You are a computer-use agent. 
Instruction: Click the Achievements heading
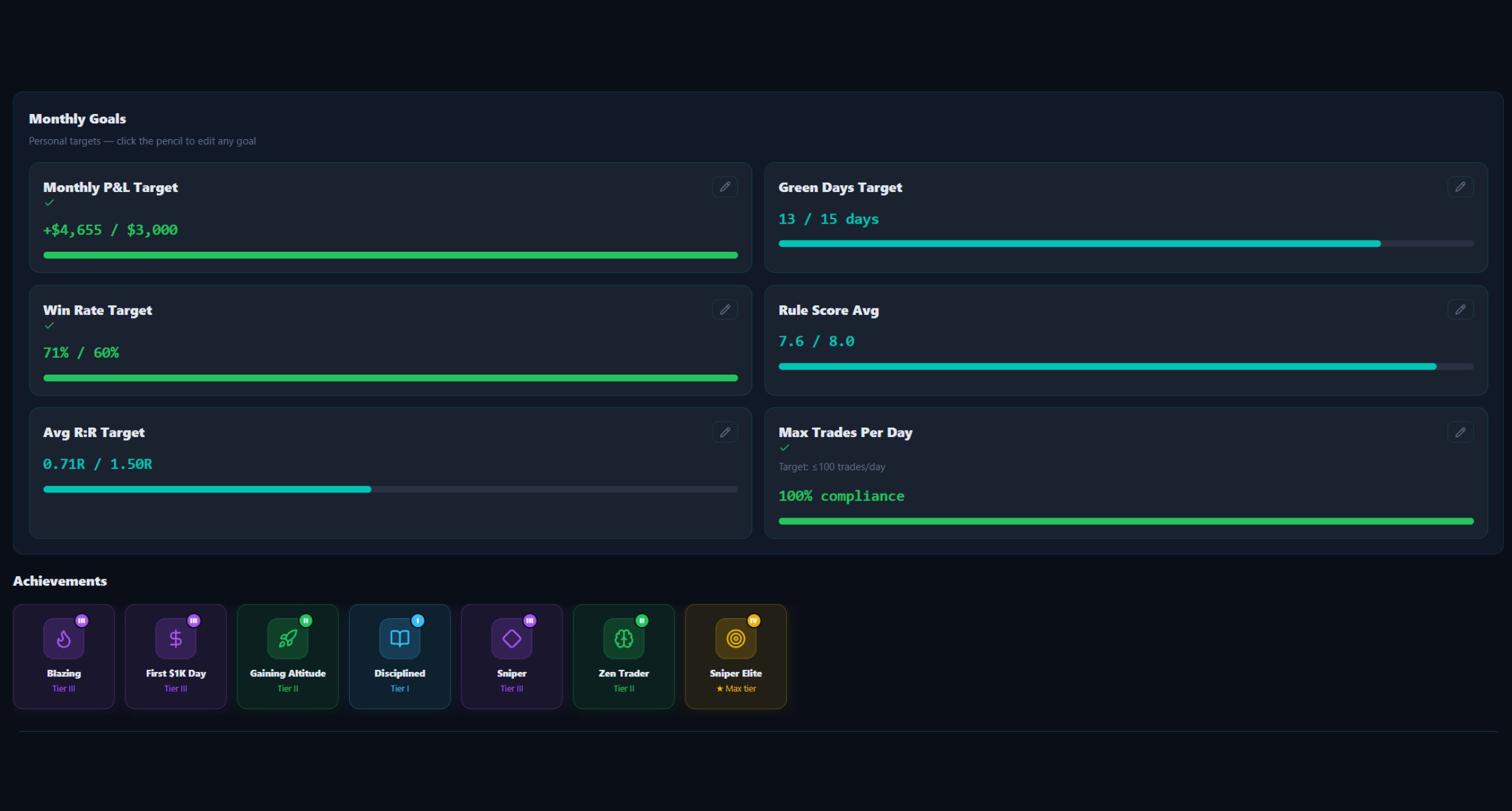60,581
